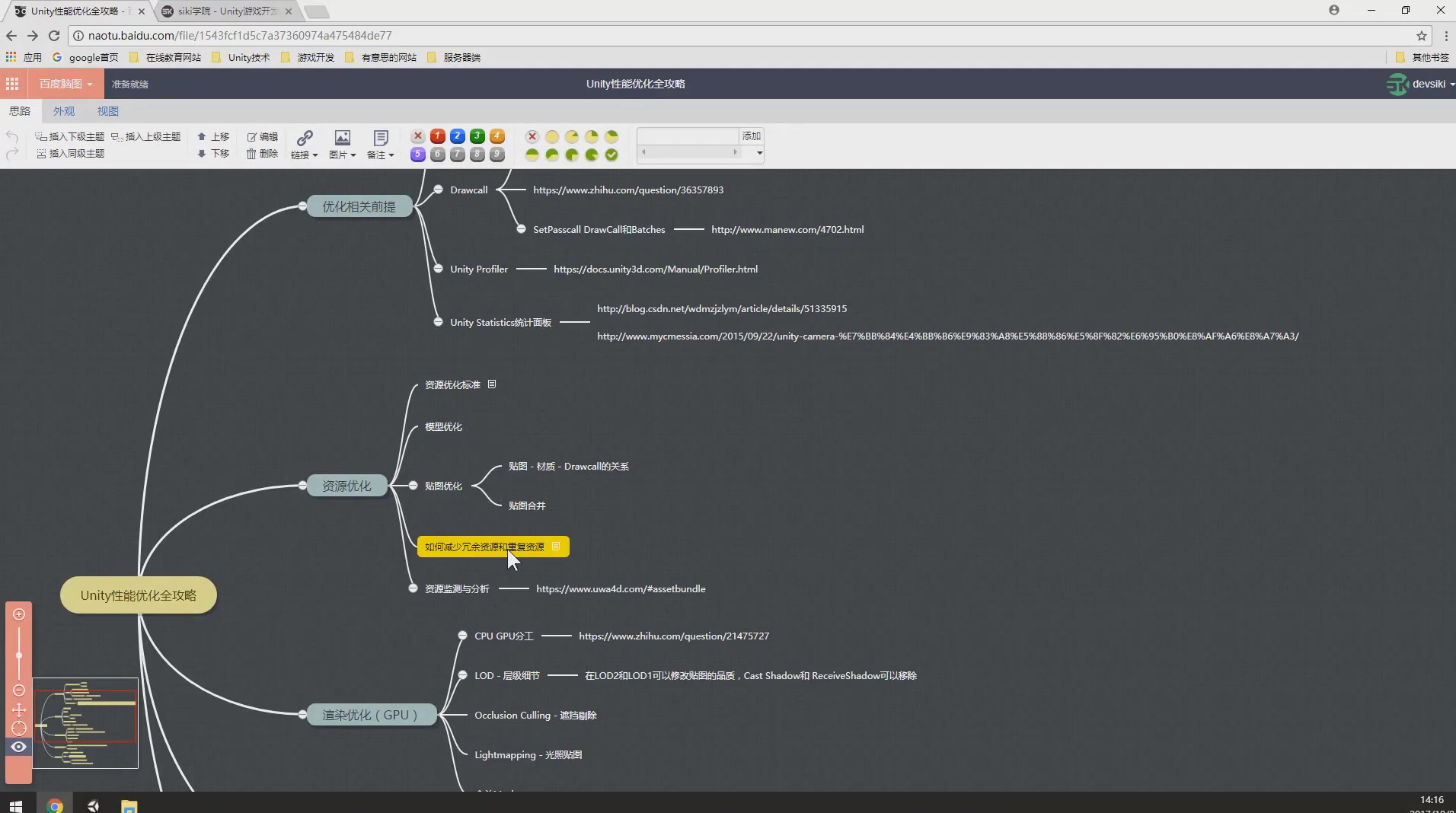Click the minimap navigator thumbnail
Viewport: 1456px width, 813px height.
point(85,723)
